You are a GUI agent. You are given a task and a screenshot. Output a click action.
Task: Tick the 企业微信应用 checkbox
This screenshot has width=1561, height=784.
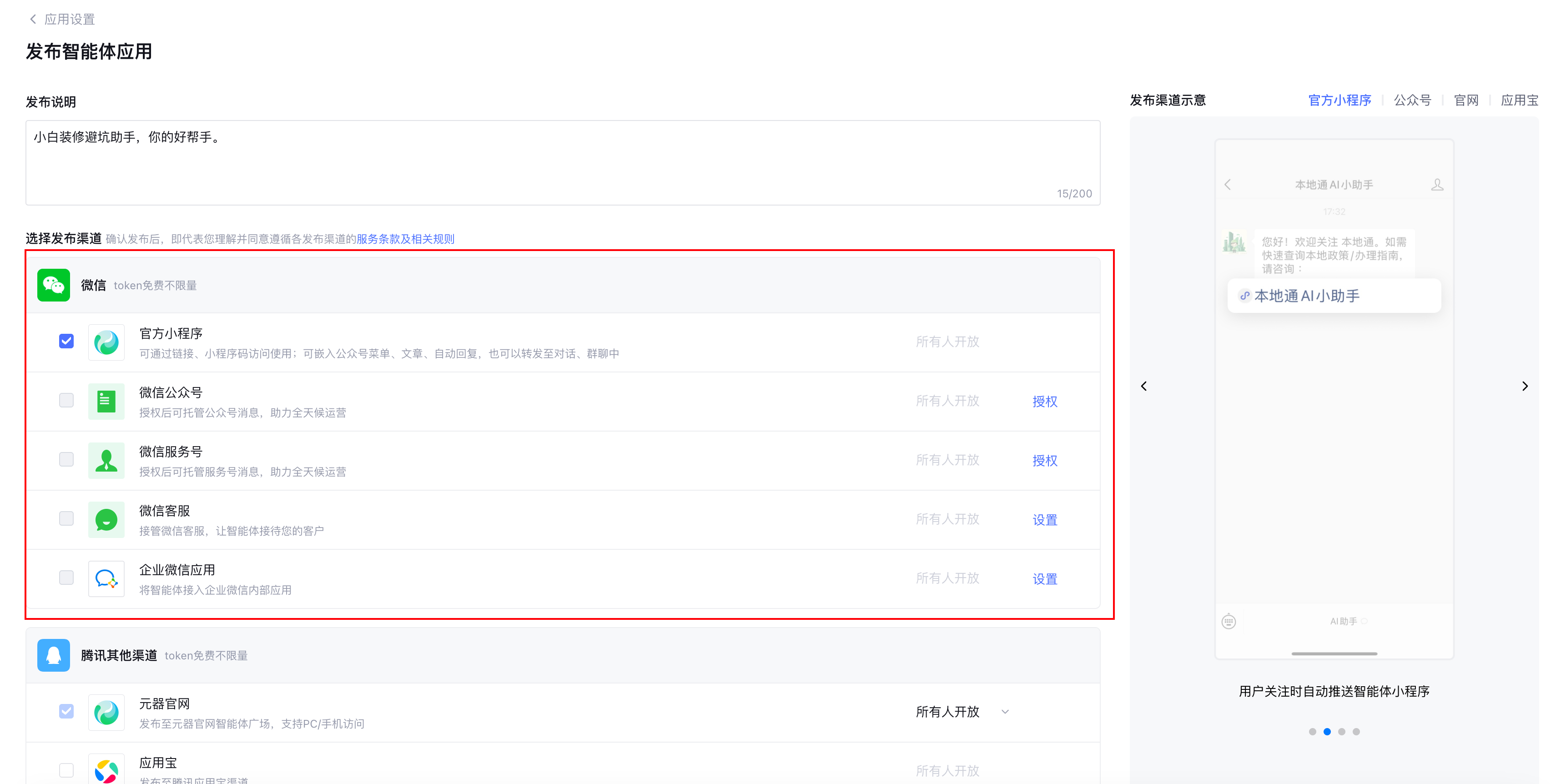click(x=67, y=578)
